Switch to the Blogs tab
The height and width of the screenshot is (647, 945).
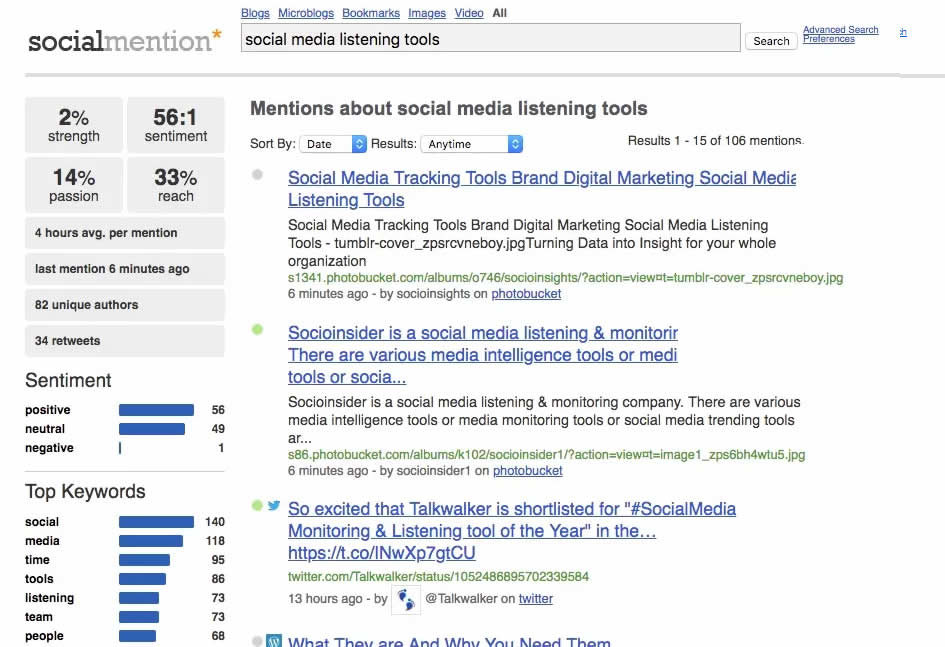click(255, 13)
